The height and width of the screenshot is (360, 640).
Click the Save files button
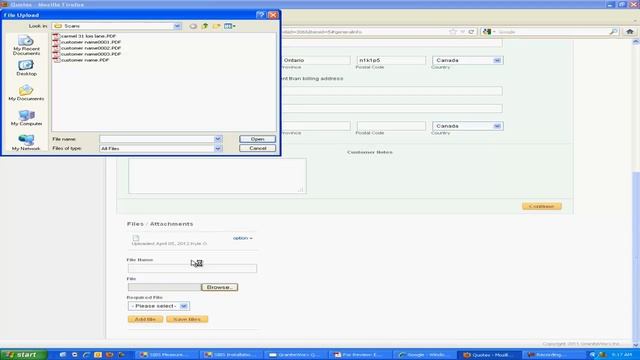coord(187,319)
